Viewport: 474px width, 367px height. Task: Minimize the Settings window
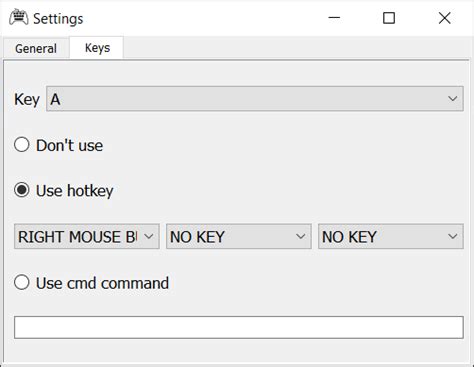pyautogui.click(x=334, y=18)
